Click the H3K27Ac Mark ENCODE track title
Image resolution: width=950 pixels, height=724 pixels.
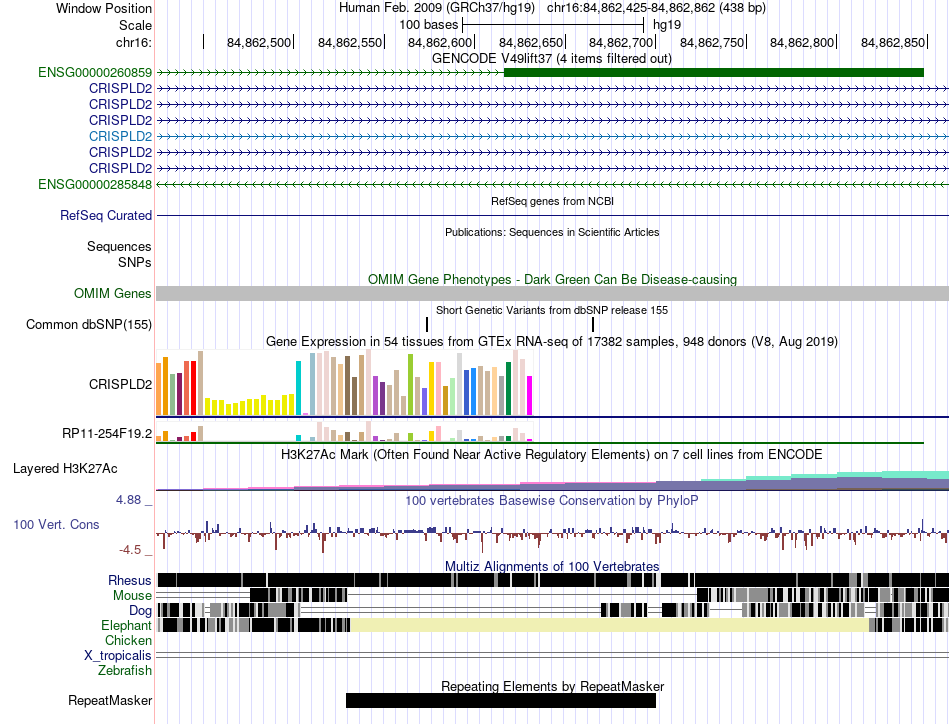point(552,454)
